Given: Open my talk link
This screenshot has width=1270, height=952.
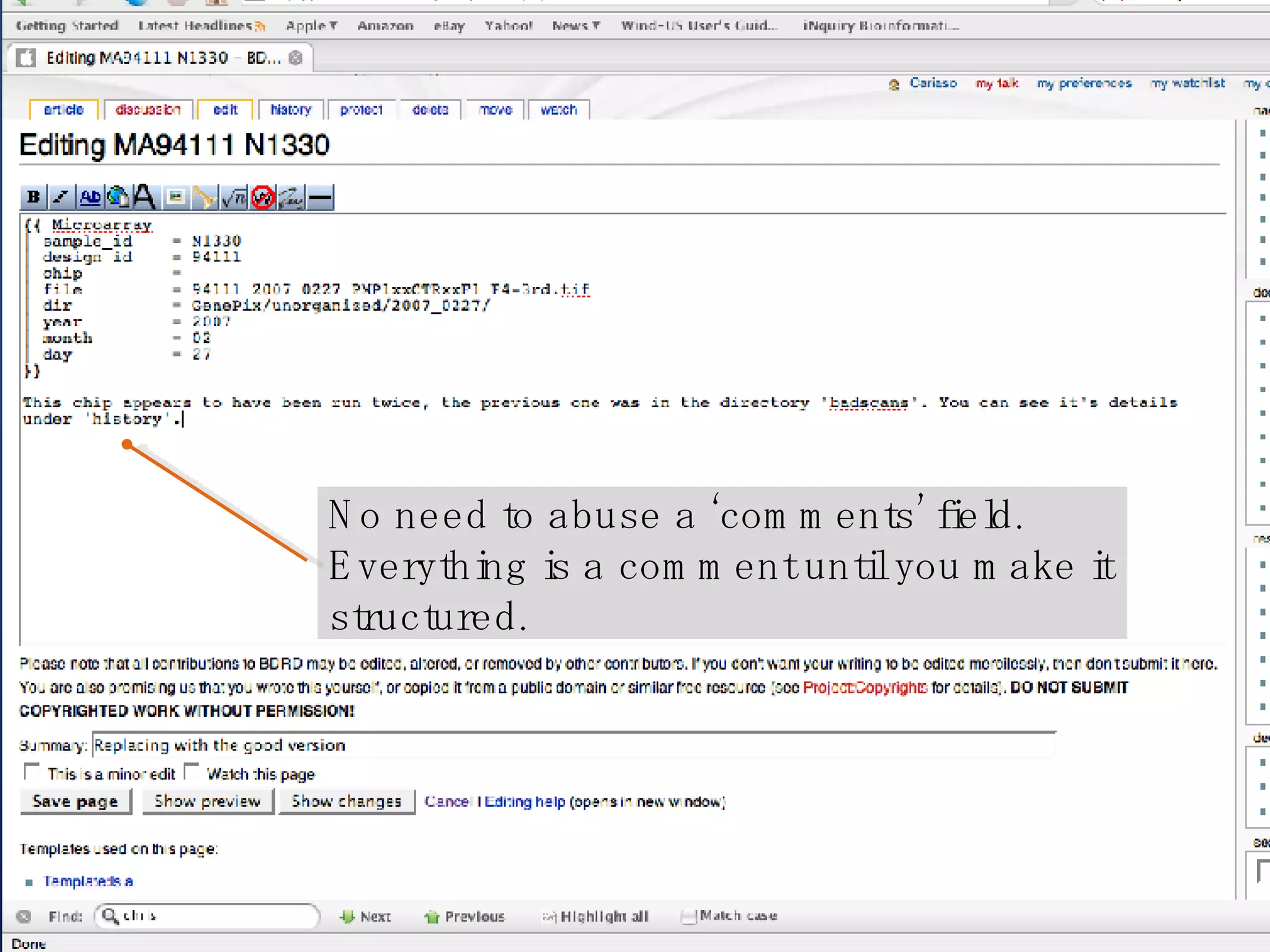Looking at the screenshot, I should 997,83.
